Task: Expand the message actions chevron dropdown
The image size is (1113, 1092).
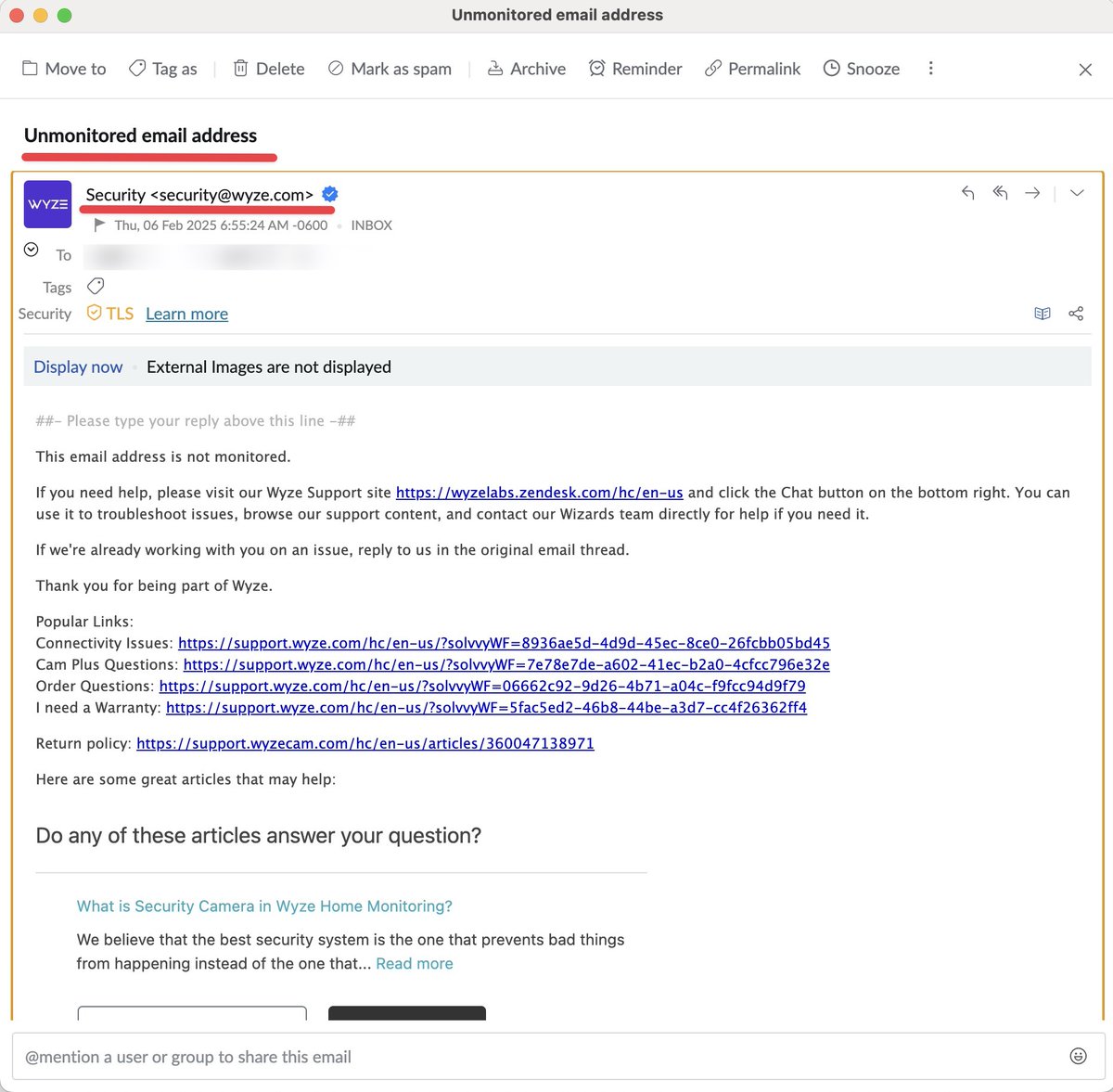Action: (1077, 193)
